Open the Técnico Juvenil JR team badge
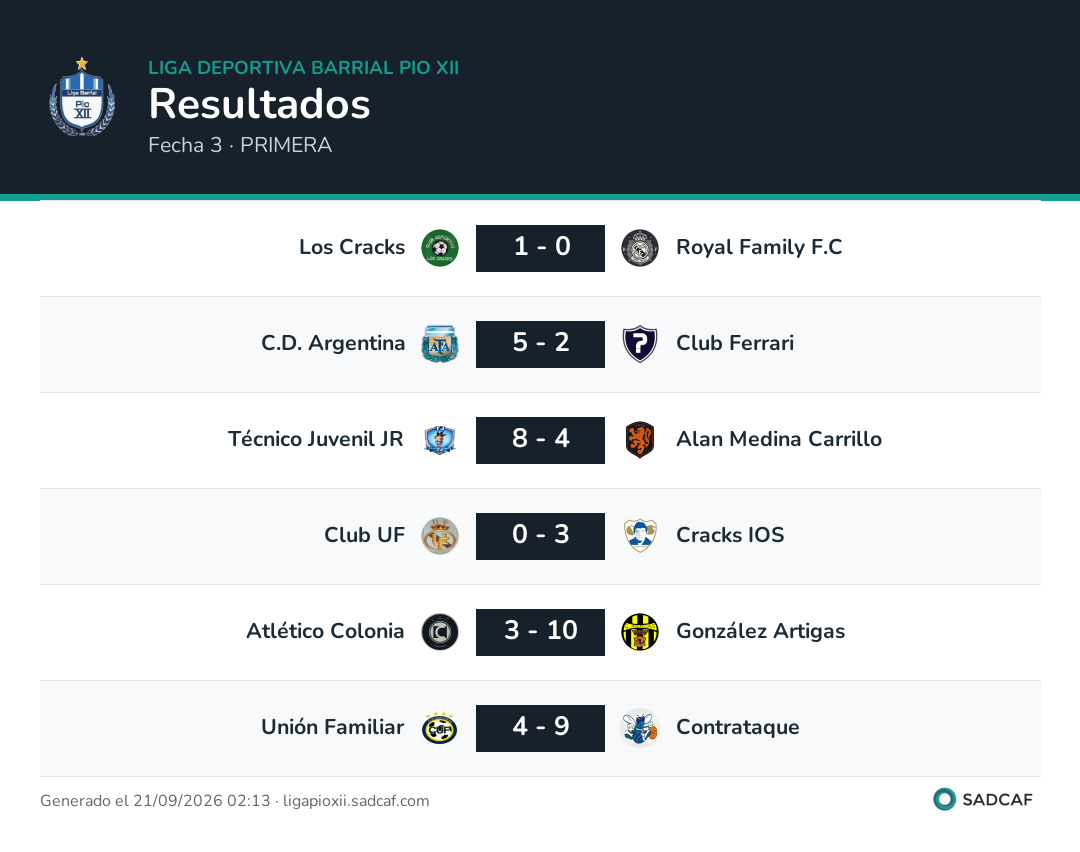1080x852 pixels. [439, 440]
